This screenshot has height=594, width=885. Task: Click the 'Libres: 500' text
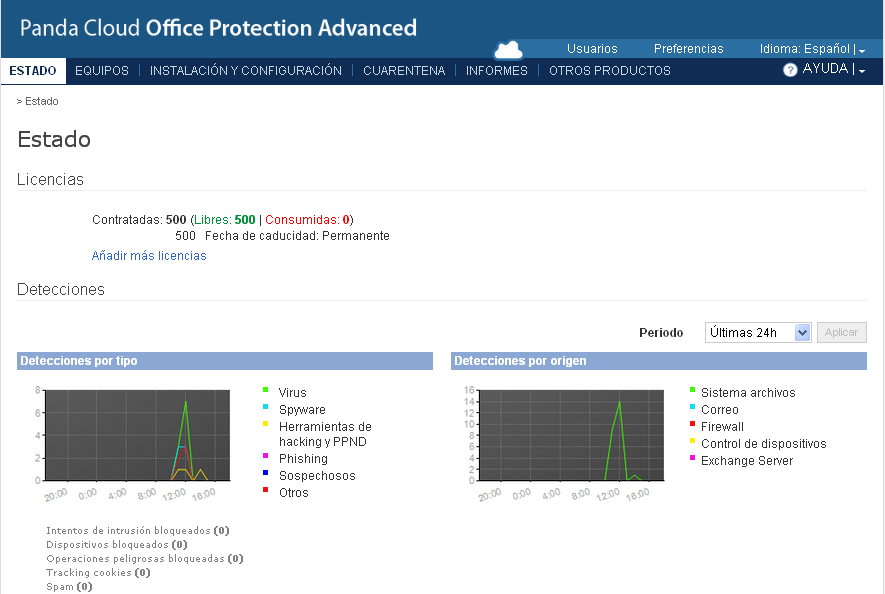(225, 220)
